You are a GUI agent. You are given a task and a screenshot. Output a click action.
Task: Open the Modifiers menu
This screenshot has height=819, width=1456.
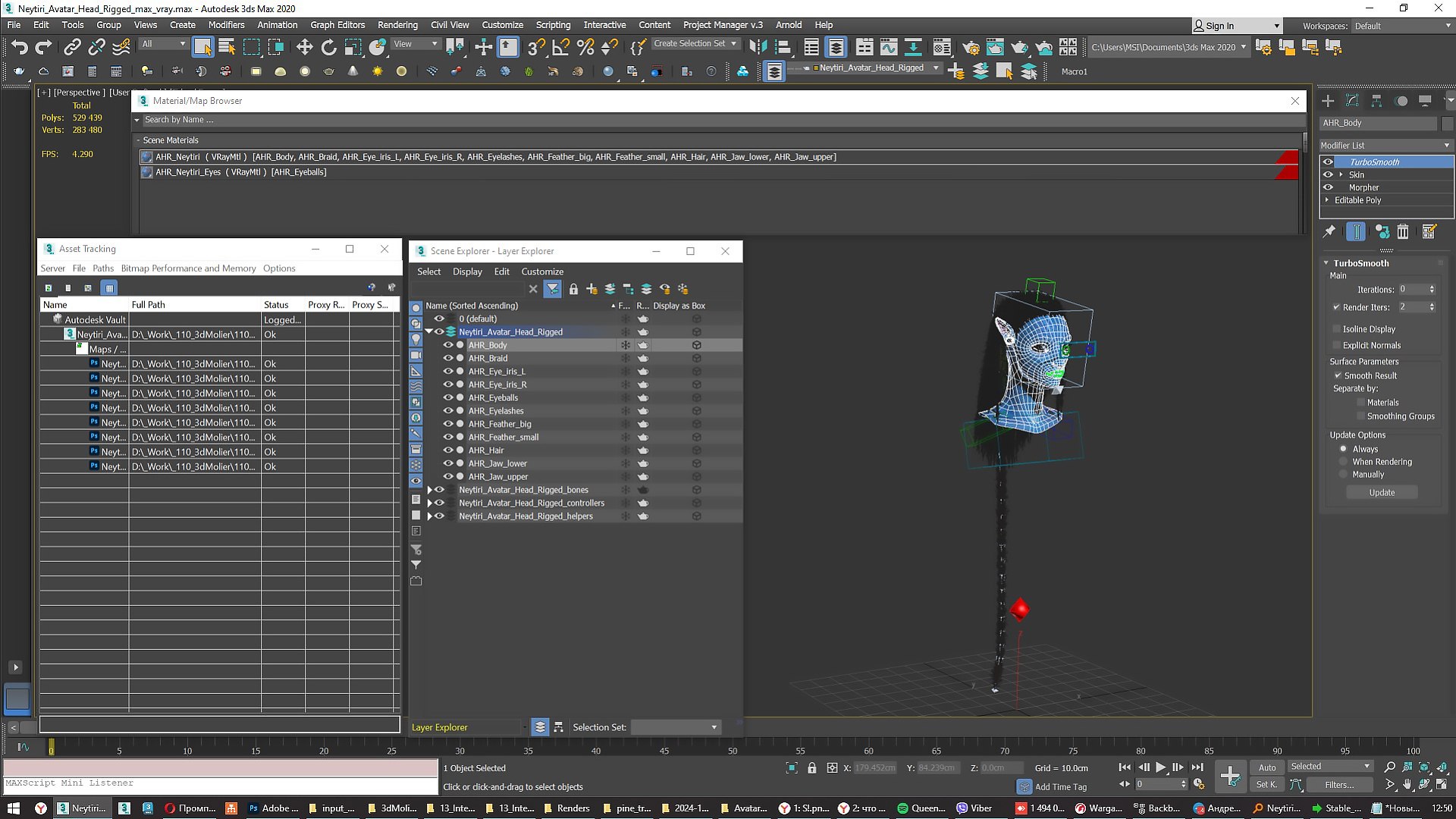tap(226, 25)
